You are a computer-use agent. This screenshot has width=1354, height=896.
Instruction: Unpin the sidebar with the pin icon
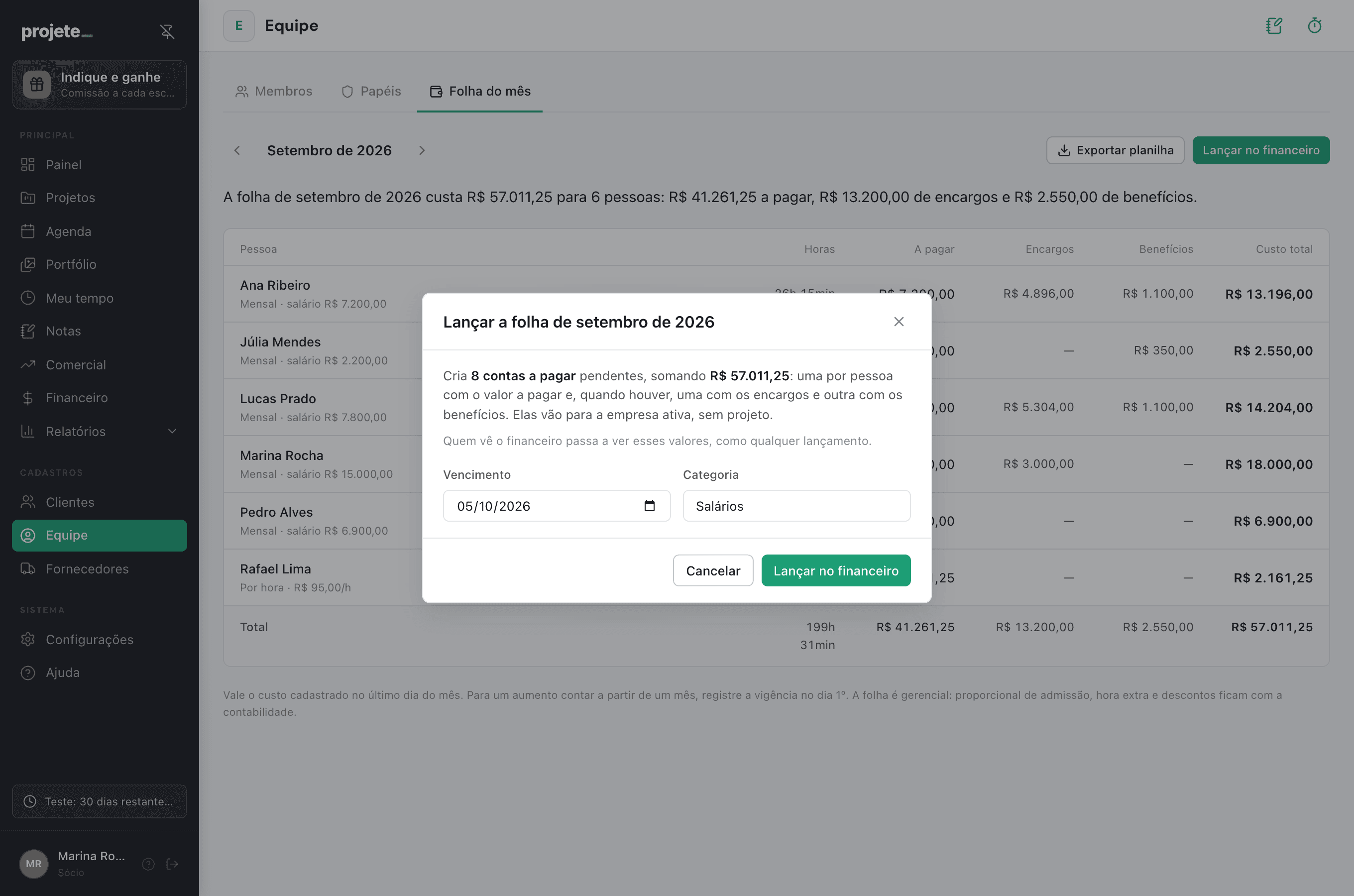click(x=167, y=31)
